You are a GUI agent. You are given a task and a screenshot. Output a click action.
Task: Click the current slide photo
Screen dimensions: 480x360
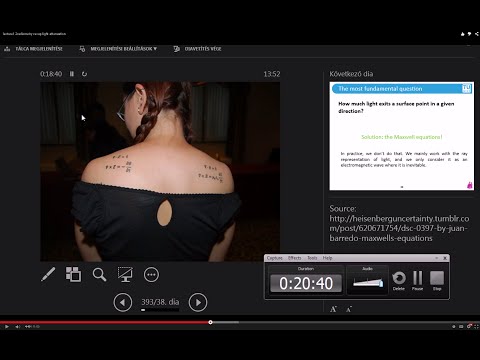point(160,172)
